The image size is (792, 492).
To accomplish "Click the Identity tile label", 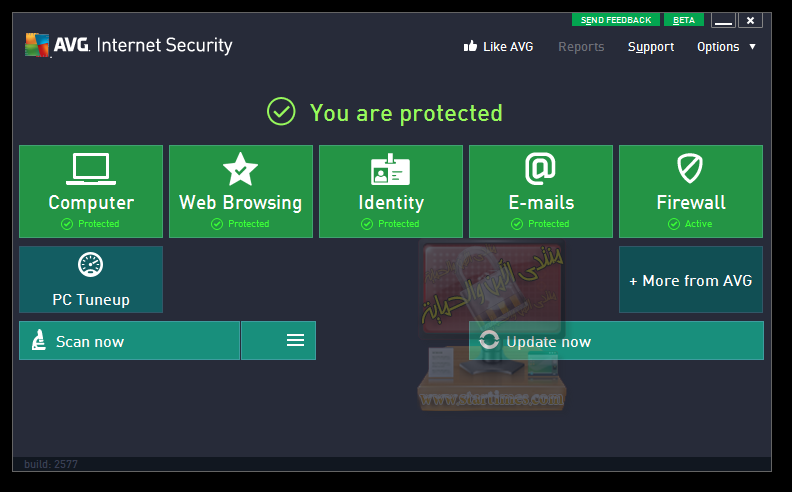I will 391,203.
